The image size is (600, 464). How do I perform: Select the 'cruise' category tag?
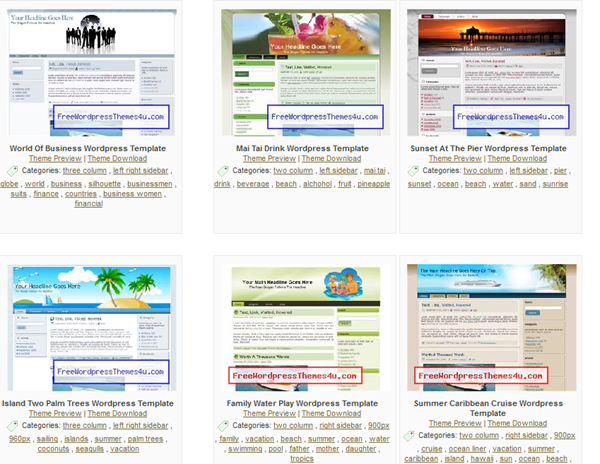432,449
